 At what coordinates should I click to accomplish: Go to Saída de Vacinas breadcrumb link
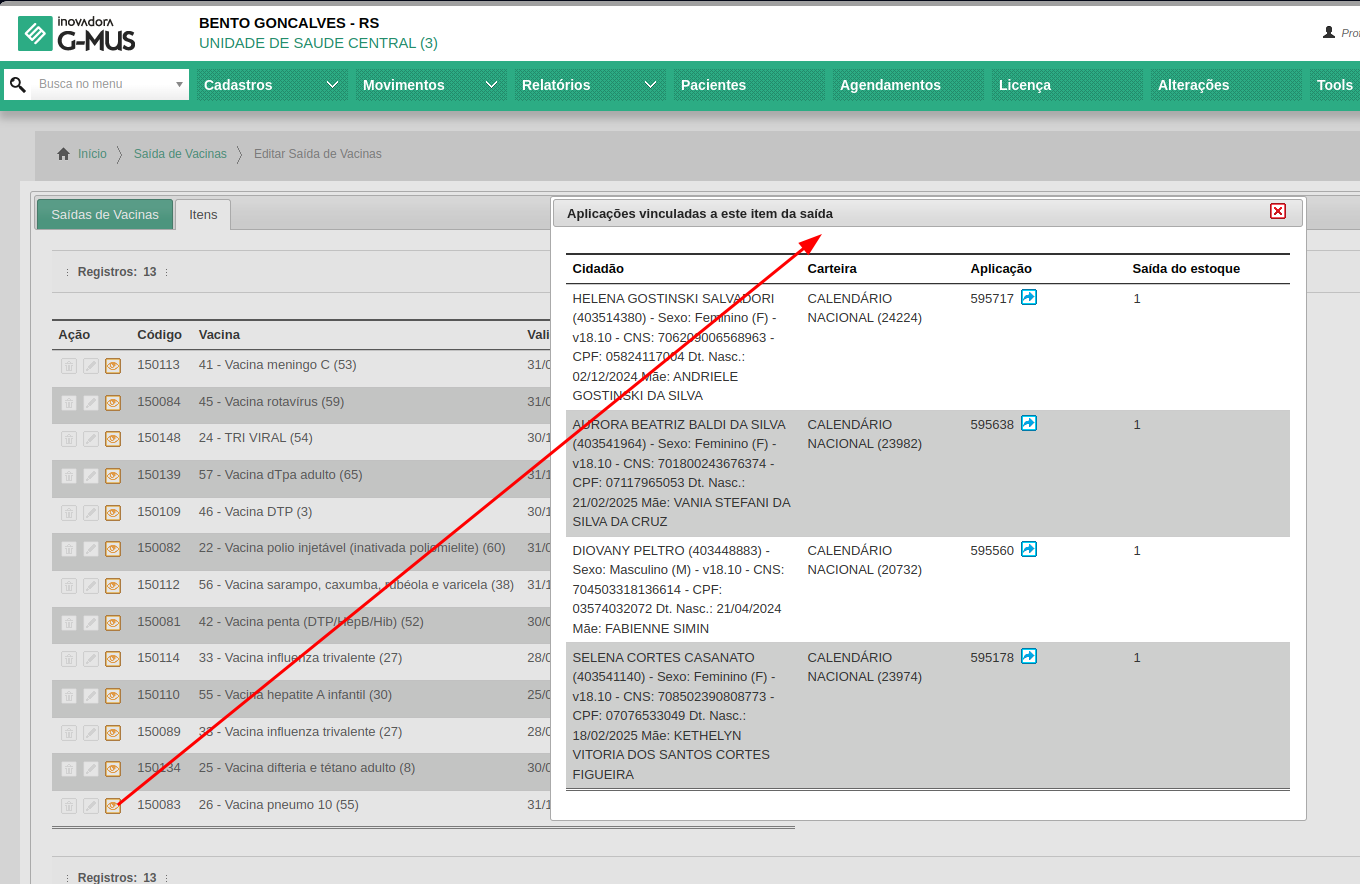[x=180, y=154]
